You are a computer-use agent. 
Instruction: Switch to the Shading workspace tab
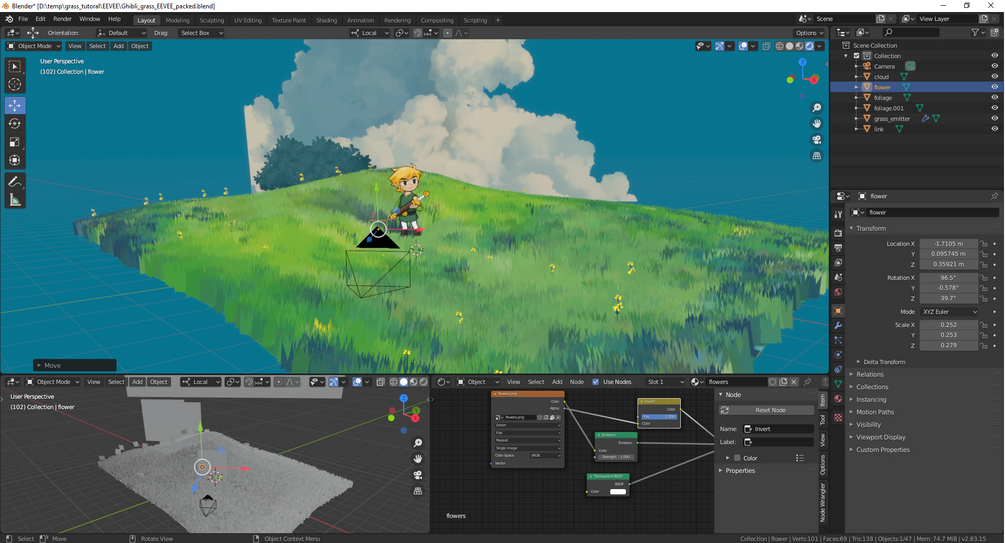326,21
